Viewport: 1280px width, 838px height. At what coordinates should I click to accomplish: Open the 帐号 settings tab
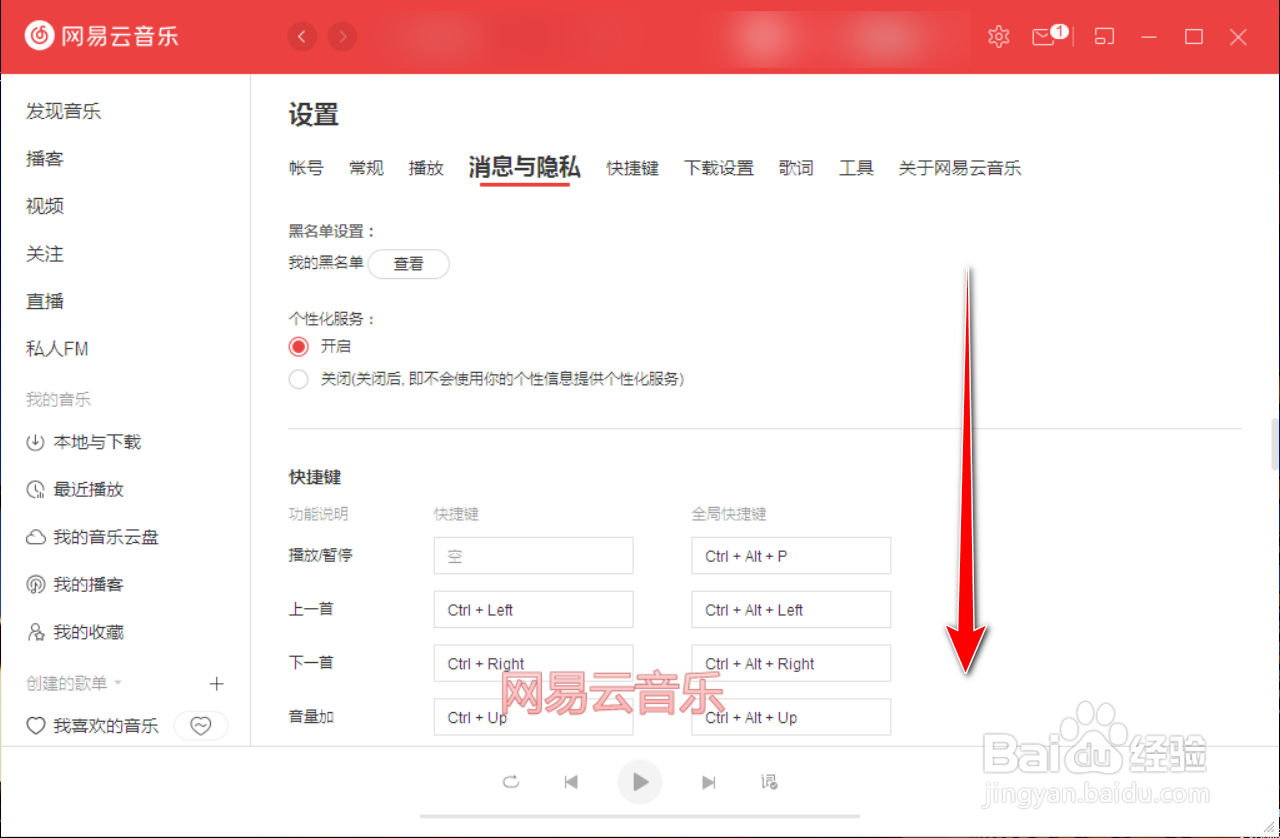306,168
